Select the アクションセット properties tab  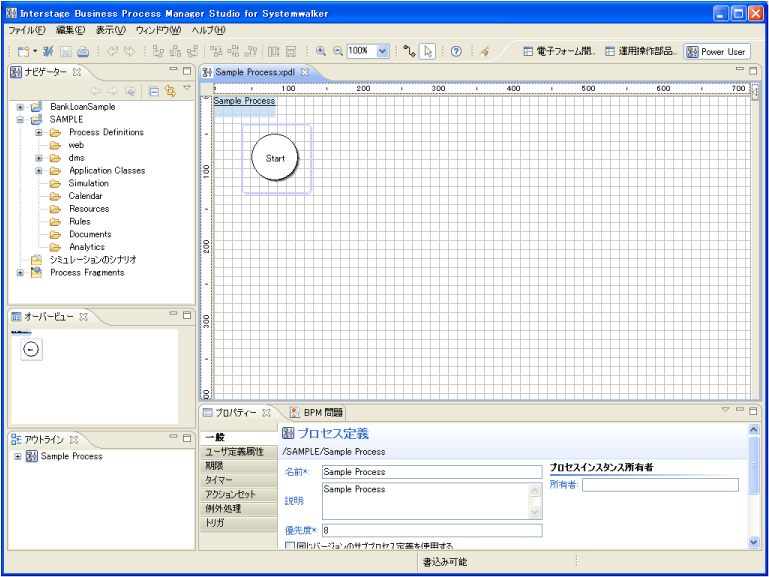(238, 494)
